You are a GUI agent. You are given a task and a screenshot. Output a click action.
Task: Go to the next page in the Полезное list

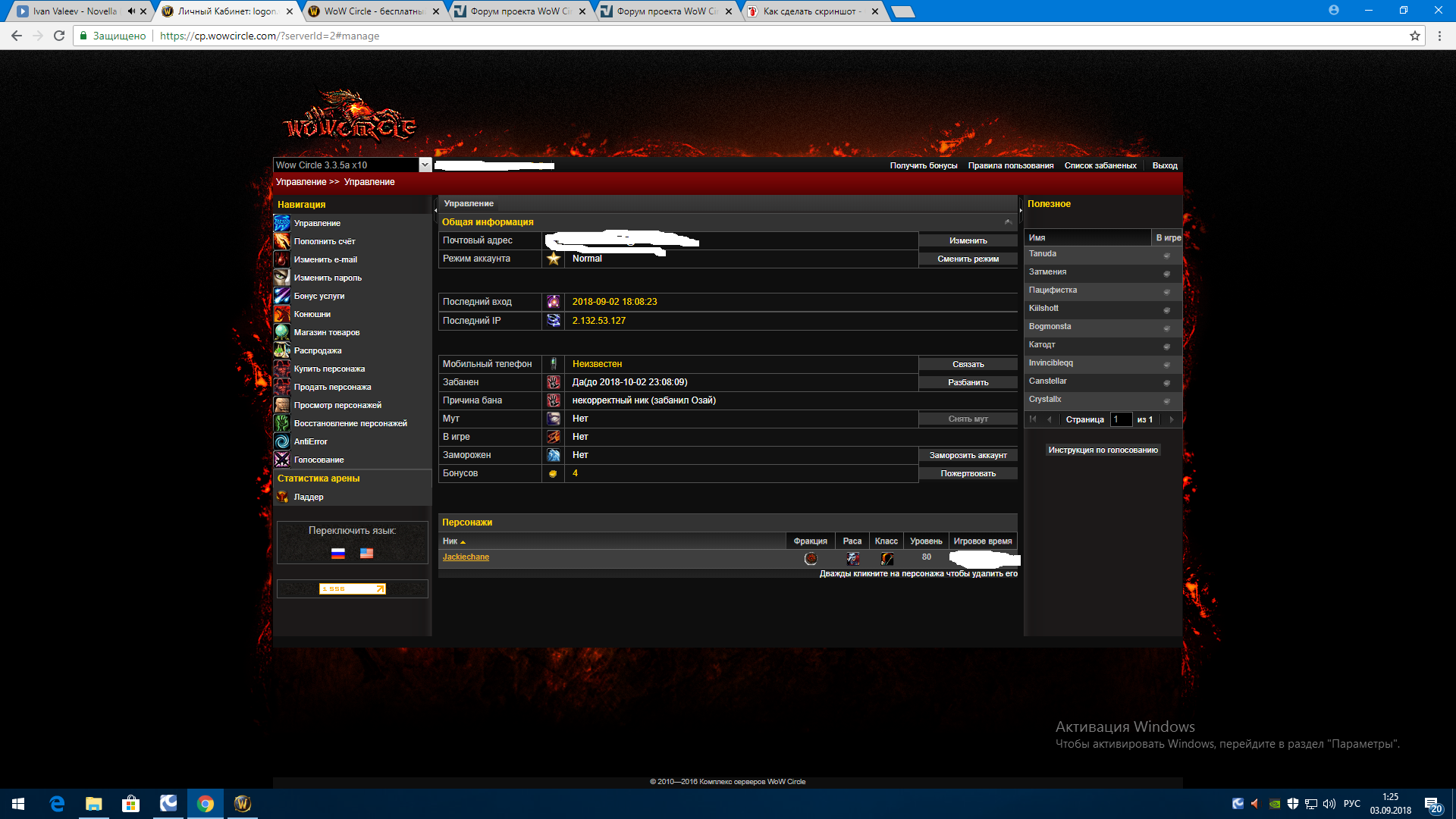pos(1171,419)
